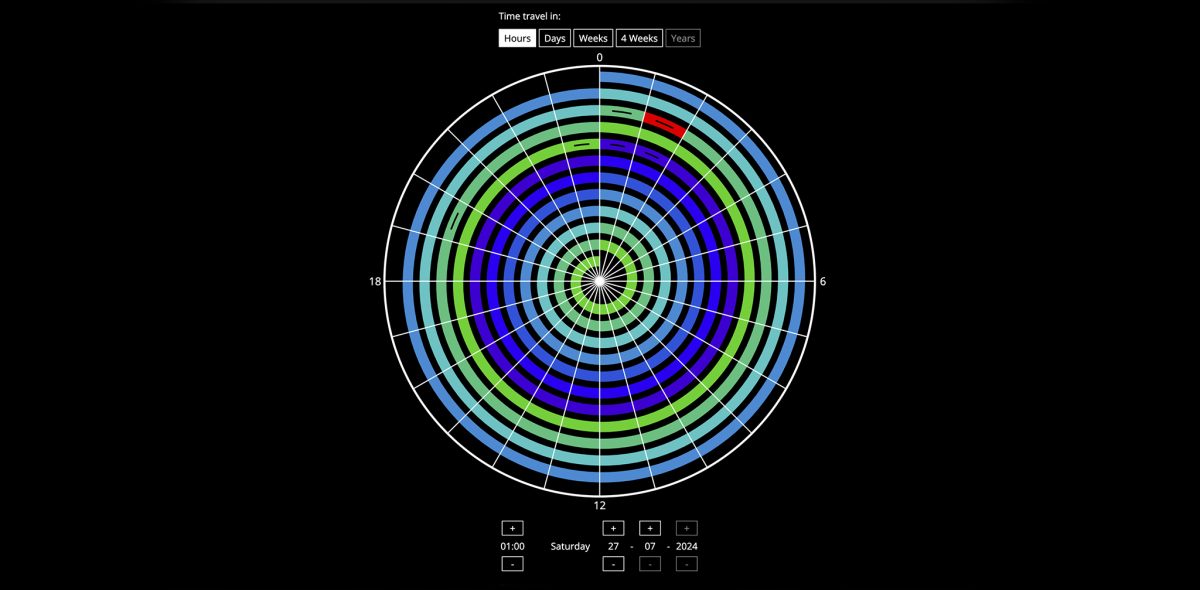Increase the hour with plus above 01:00
1200x590 pixels.
coord(512,528)
